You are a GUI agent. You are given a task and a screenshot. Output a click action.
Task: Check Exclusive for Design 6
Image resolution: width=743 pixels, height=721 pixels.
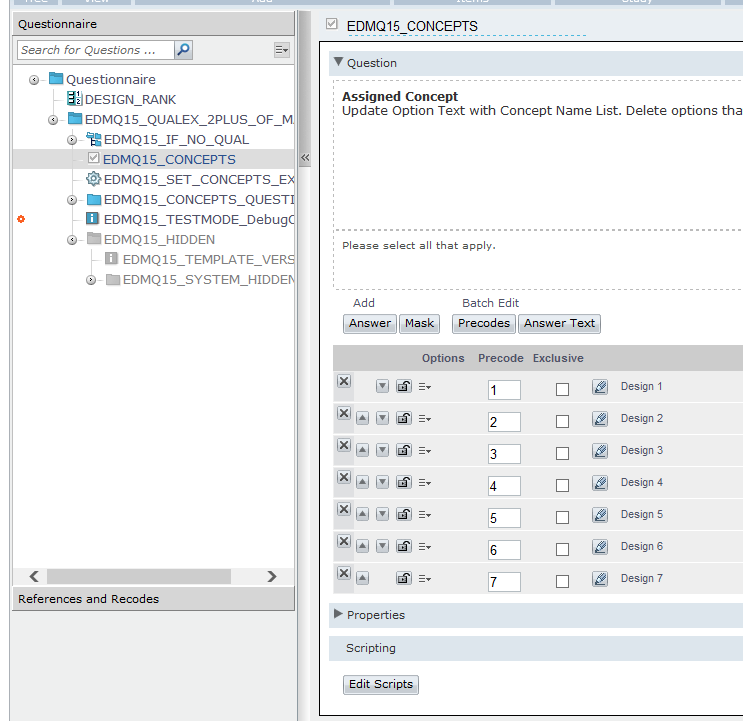click(x=562, y=550)
